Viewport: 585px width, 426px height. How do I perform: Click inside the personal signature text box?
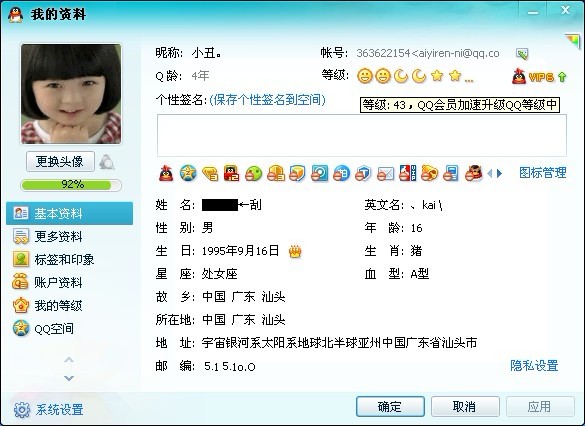(362, 135)
